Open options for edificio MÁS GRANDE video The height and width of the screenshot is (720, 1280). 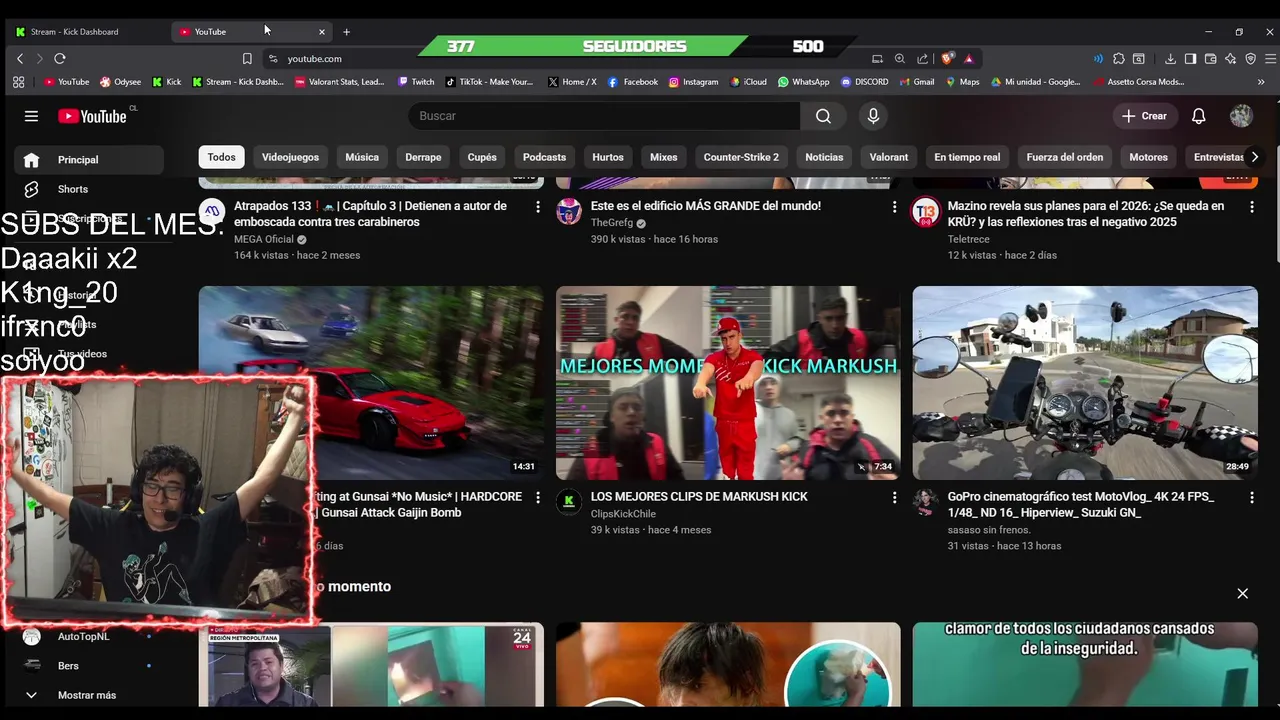[894, 207]
